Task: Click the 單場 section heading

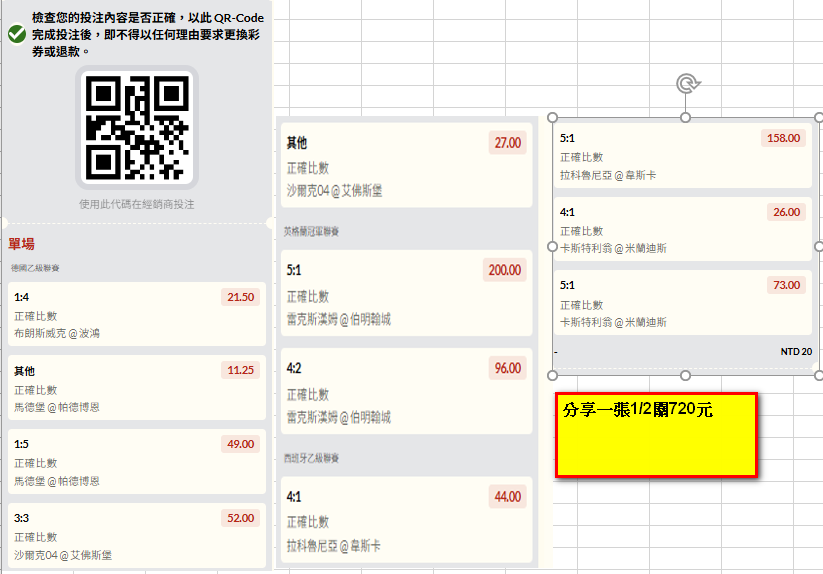Action: click(x=23, y=244)
